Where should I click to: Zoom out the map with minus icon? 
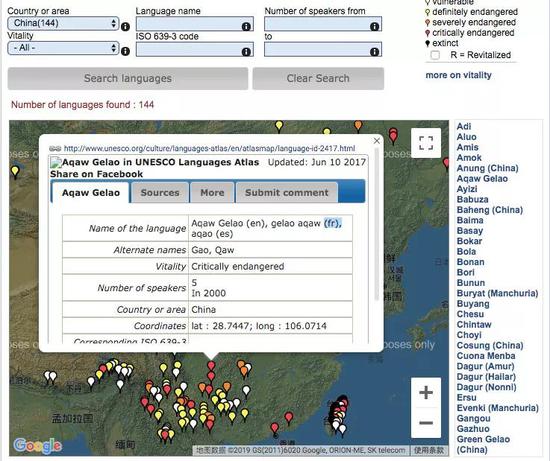(426, 423)
